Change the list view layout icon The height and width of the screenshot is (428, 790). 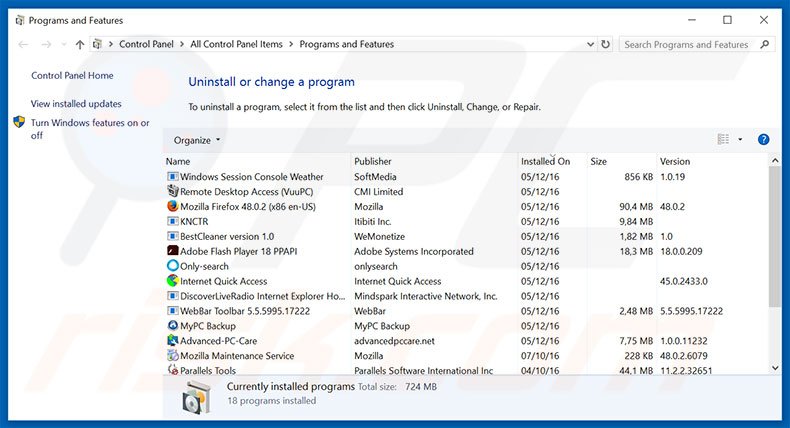[723, 139]
